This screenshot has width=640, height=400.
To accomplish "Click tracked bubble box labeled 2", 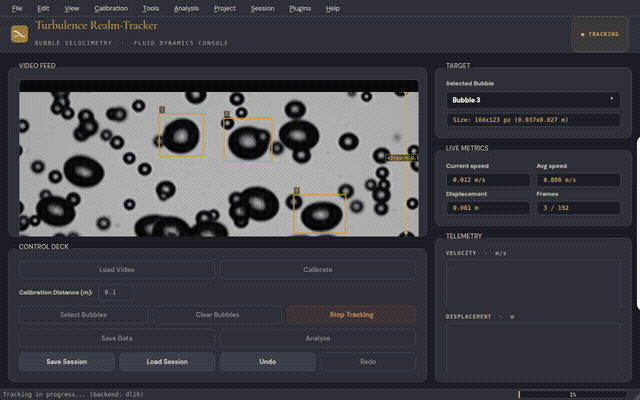I will 248,140.
